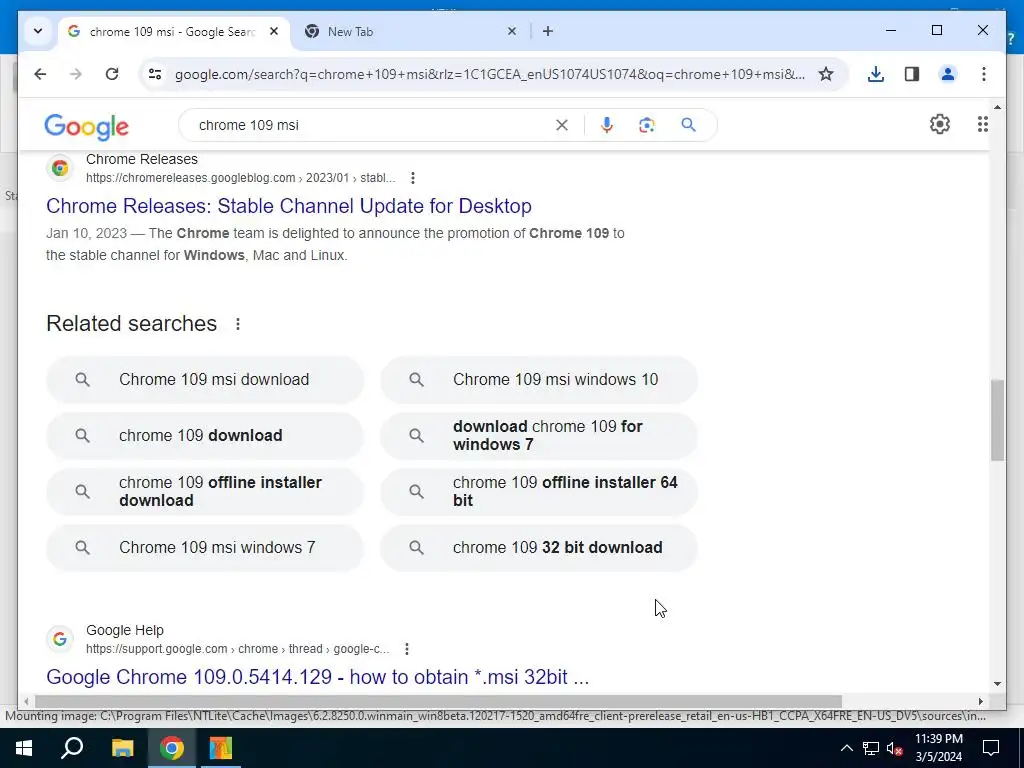
Task: Show hidden system tray icons
Action: click(x=846, y=748)
